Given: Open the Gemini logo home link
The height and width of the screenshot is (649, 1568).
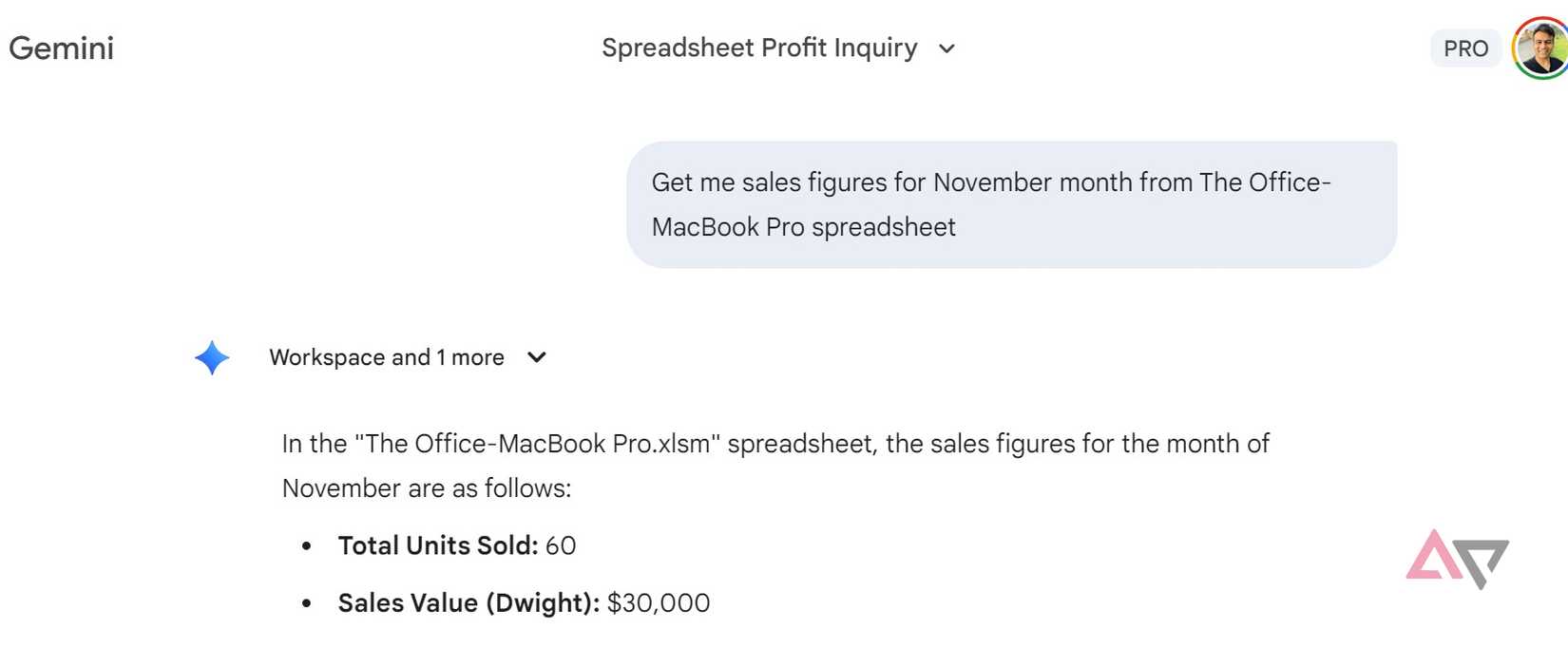Looking at the screenshot, I should coord(61,48).
